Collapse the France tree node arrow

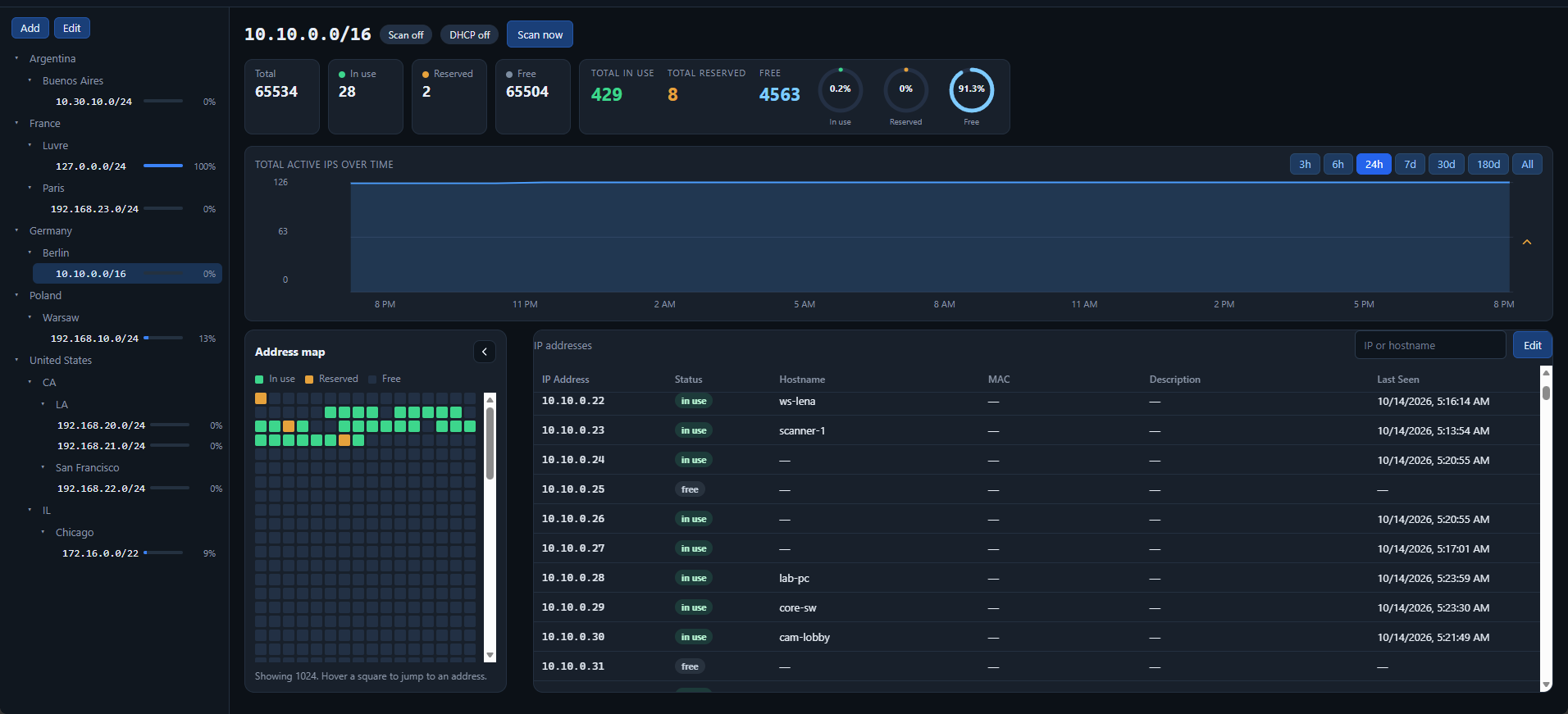tap(16, 123)
